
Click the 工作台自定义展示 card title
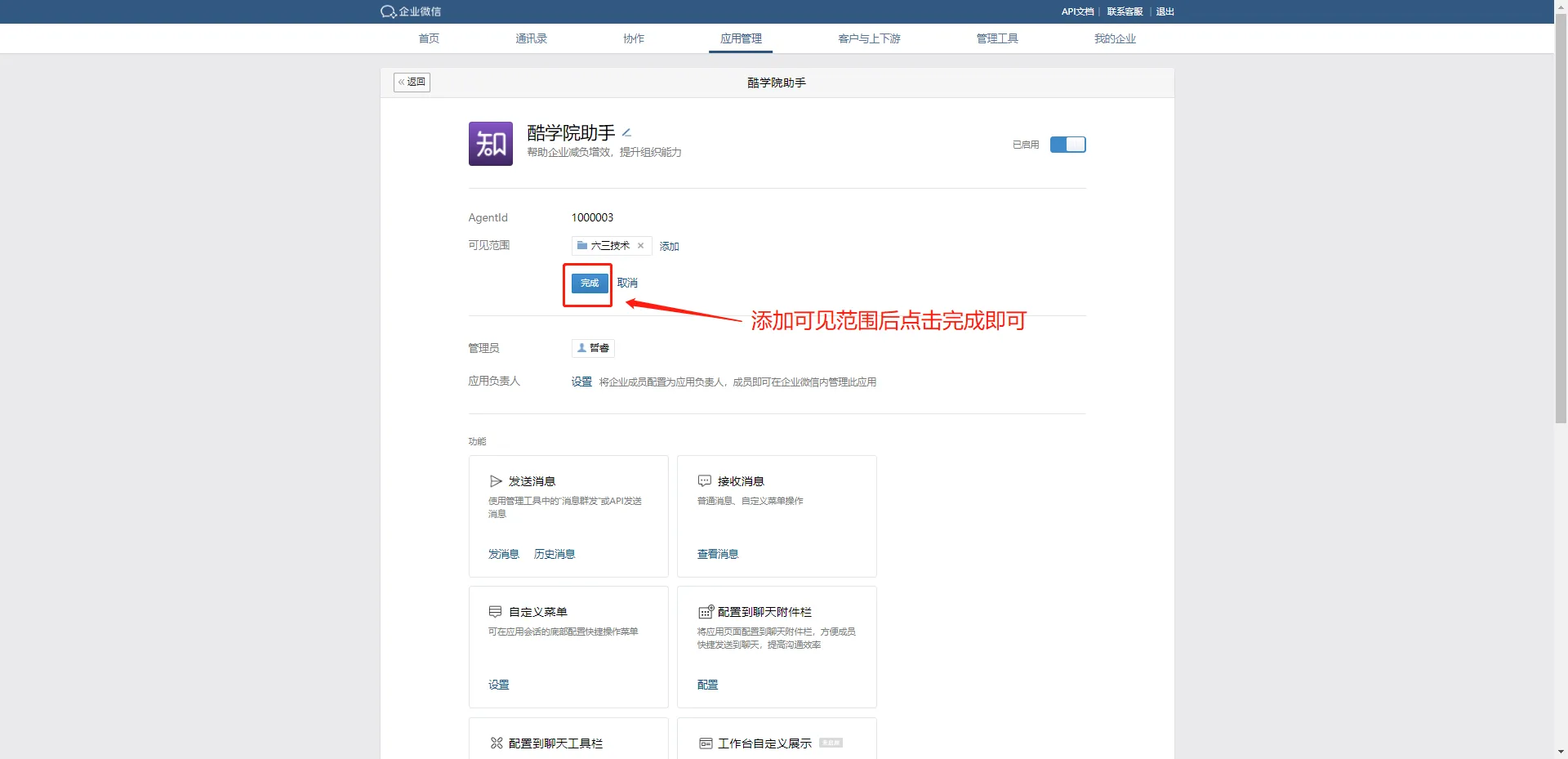764,743
